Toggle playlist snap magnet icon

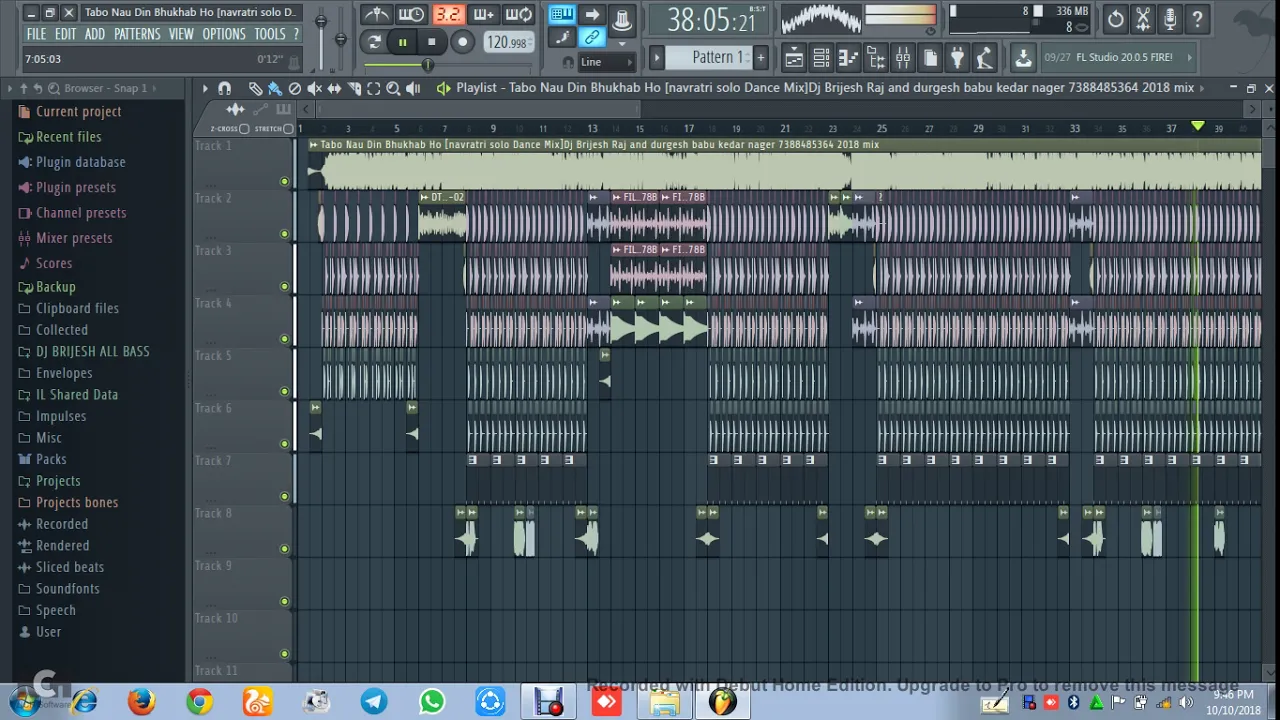(x=224, y=88)
